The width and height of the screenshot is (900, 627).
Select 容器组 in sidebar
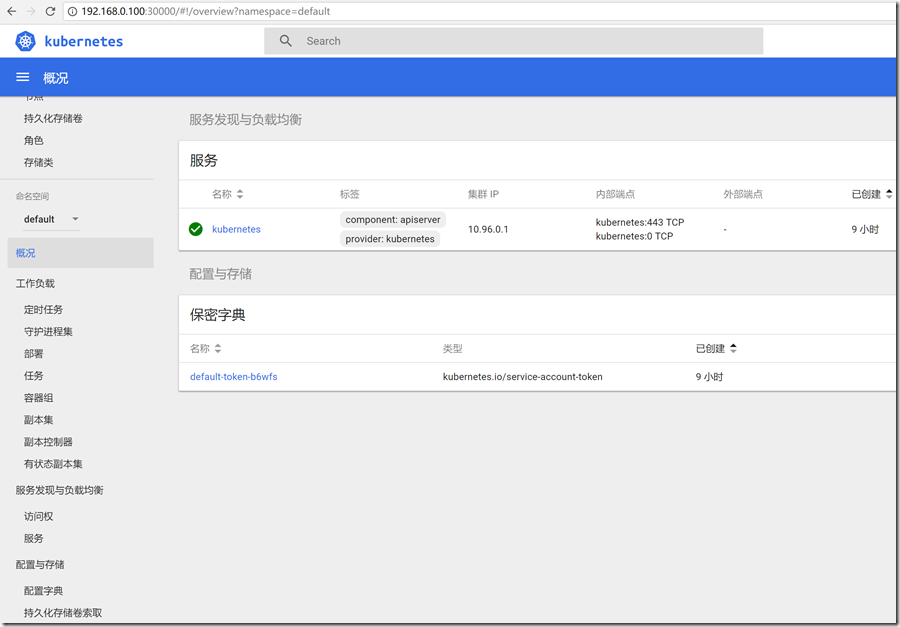pyautogui.click(x=38, y=398)
